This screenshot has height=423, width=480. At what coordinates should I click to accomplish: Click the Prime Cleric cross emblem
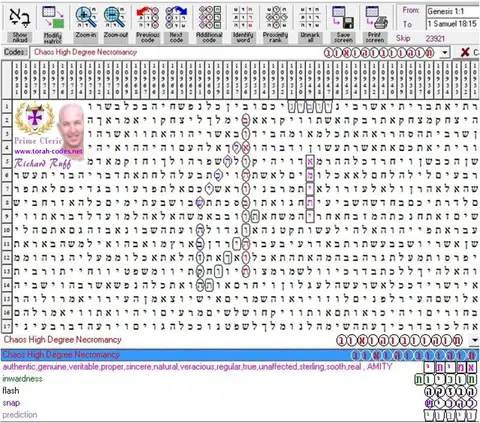point(35,118)
